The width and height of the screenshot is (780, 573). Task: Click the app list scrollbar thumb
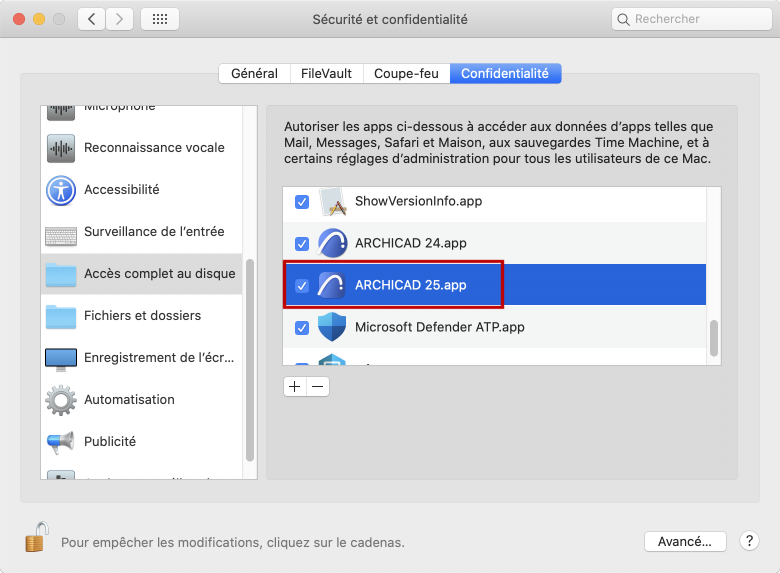point(714,338)
